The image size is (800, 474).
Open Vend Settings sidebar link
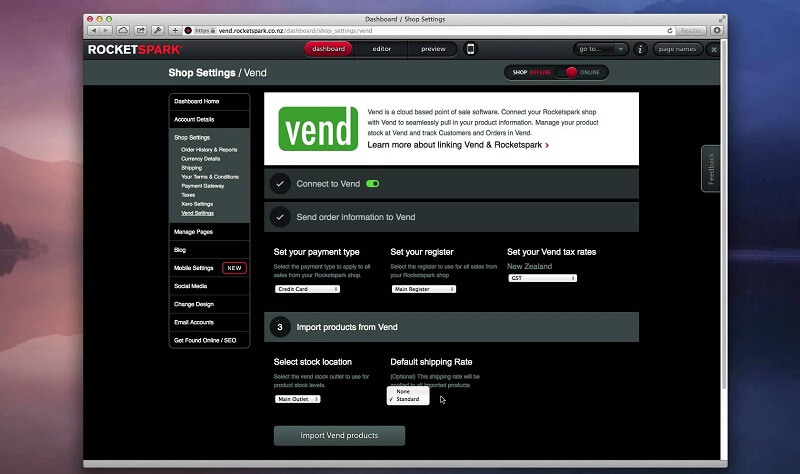pos(197,213)
